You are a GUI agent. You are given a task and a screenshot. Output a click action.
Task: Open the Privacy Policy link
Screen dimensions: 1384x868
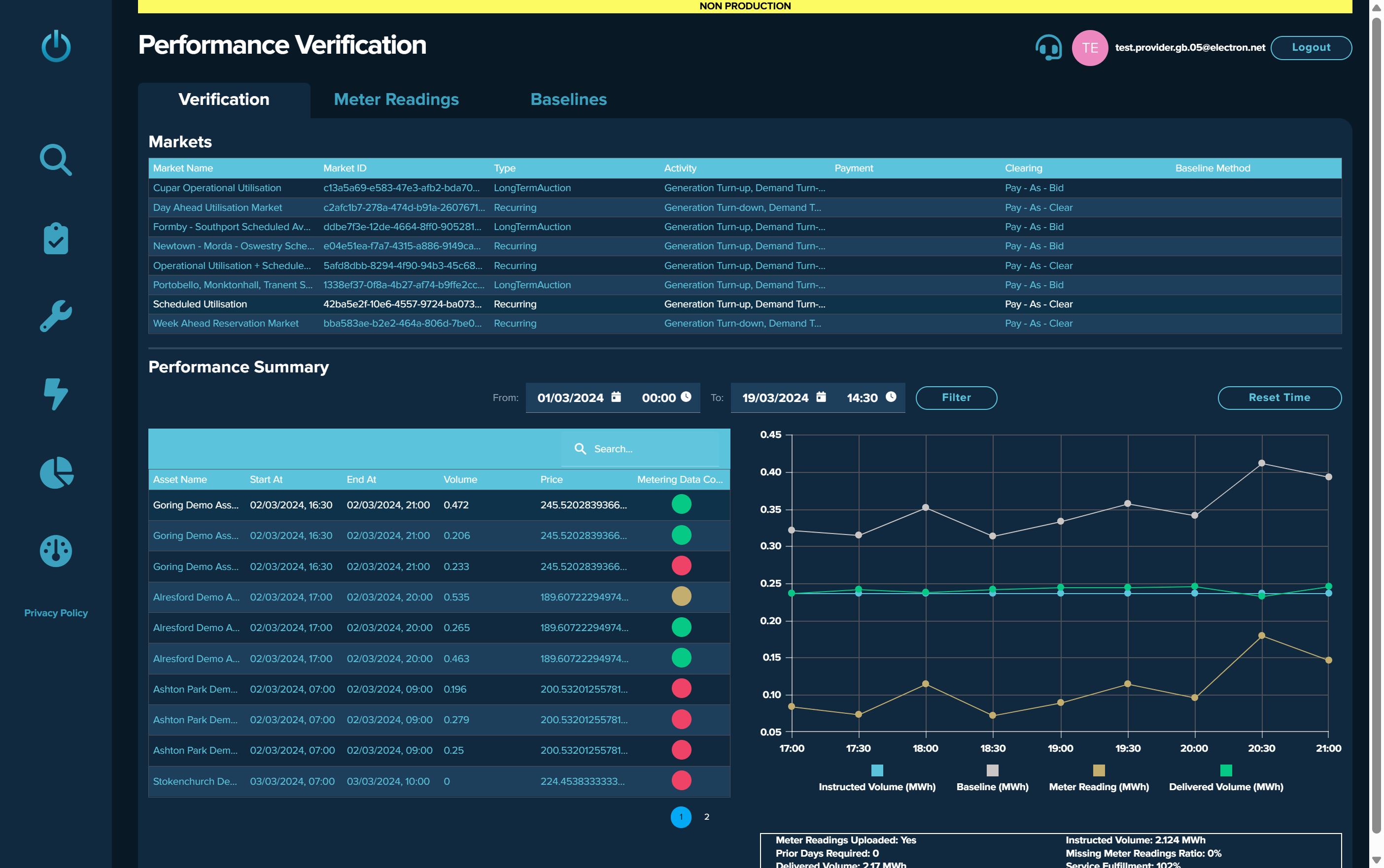tap(56, 613)
